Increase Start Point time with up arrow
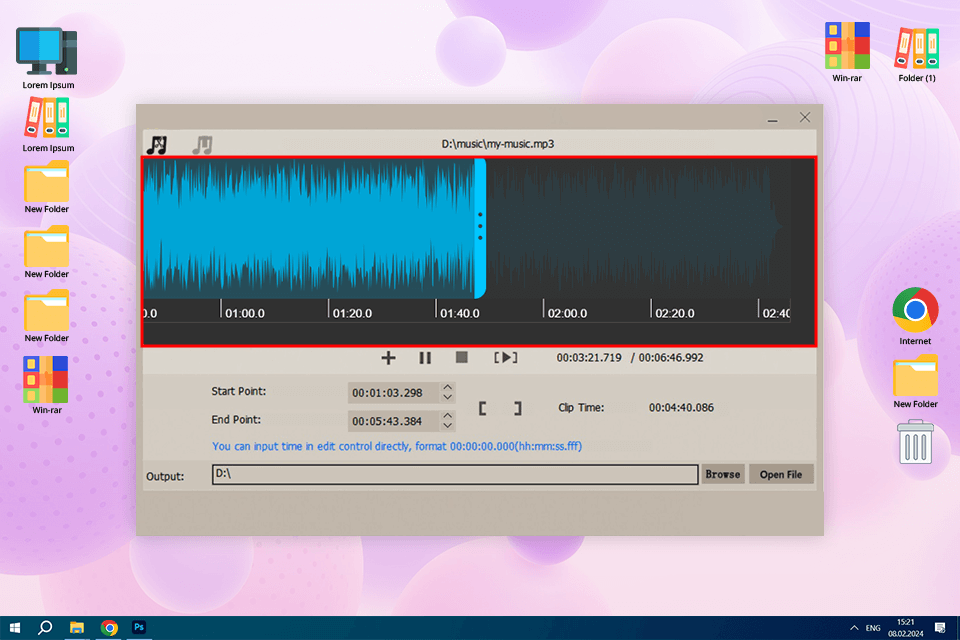Image resolution: width=960 pixels, height=640 pixels. [x=448, y=388]
